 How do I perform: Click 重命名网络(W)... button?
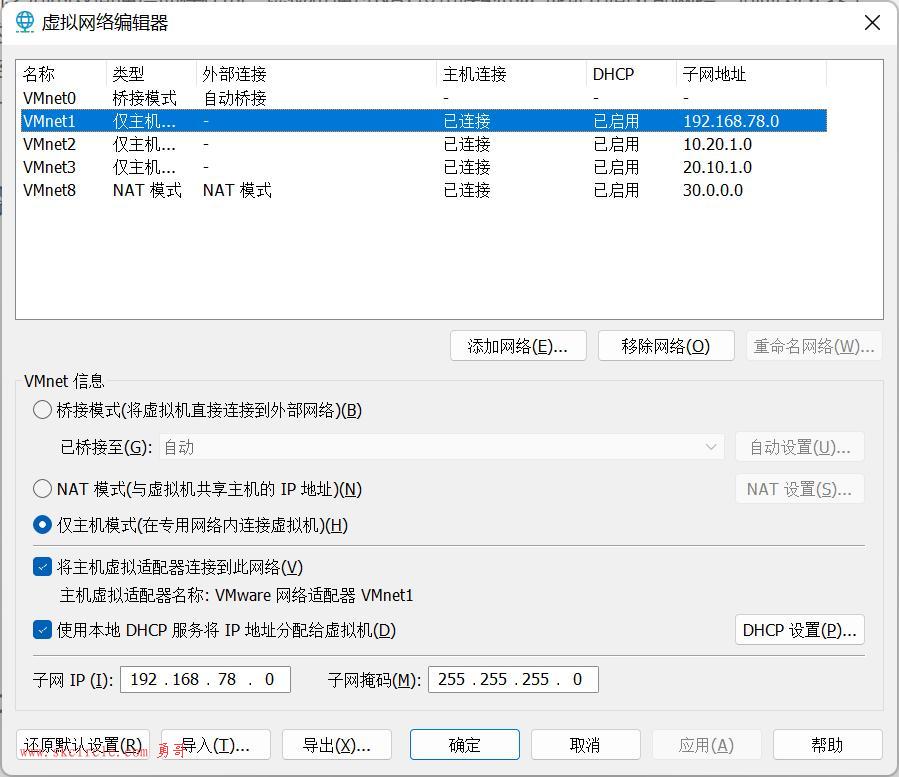[x=814, y=346]
